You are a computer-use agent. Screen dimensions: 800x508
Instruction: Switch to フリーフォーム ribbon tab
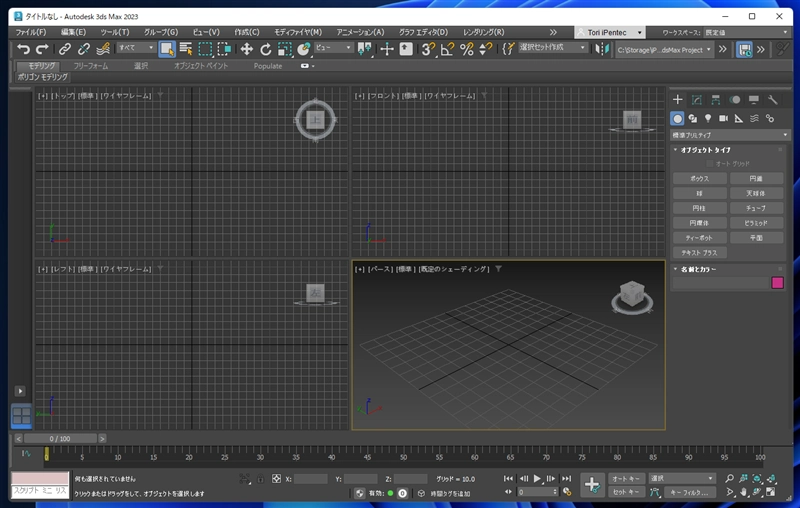[91, 66]
